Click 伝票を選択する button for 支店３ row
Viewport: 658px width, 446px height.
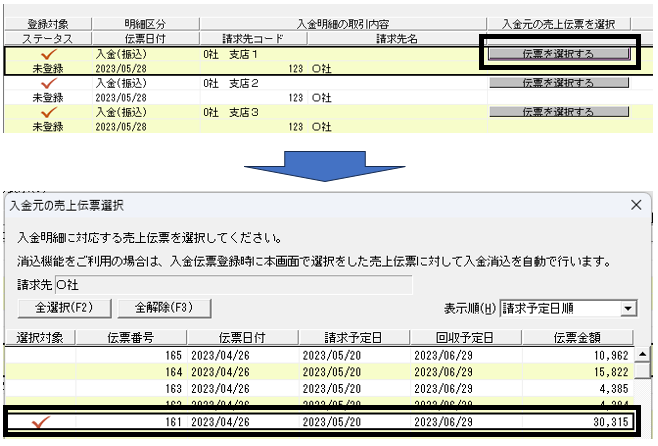coord(559,112)
